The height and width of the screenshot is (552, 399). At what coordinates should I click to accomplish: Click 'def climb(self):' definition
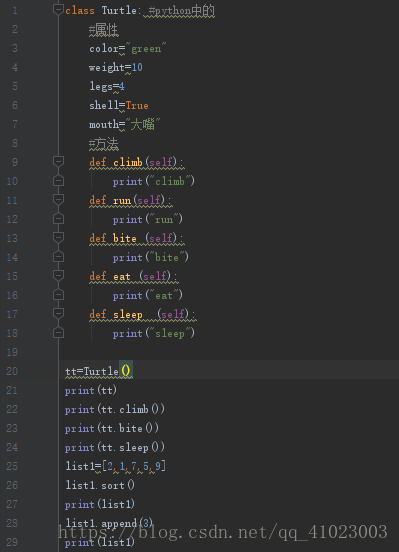click(137, 162)
